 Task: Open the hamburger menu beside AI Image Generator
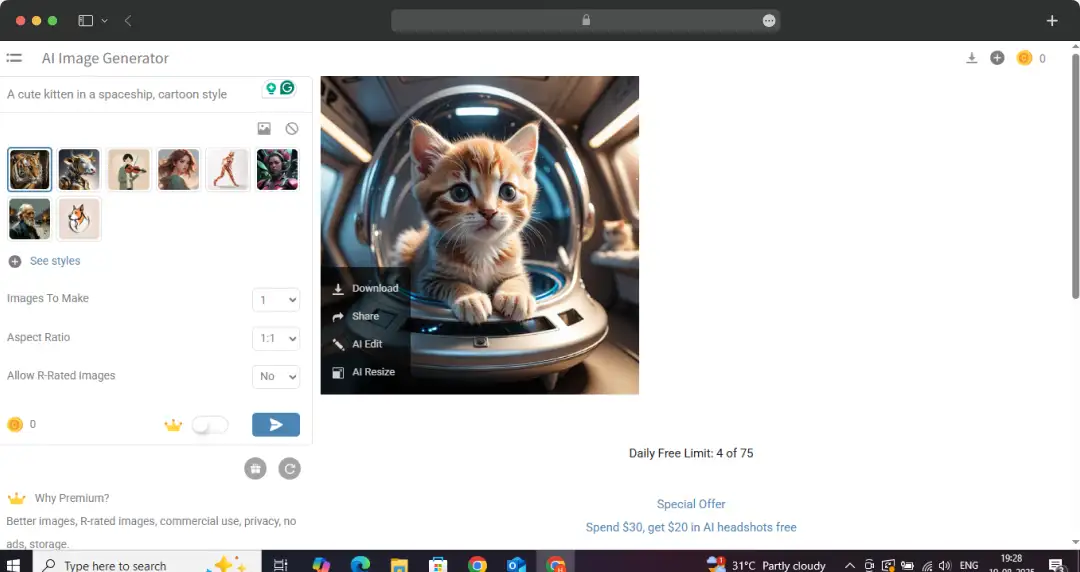click(x=14, y=59)
